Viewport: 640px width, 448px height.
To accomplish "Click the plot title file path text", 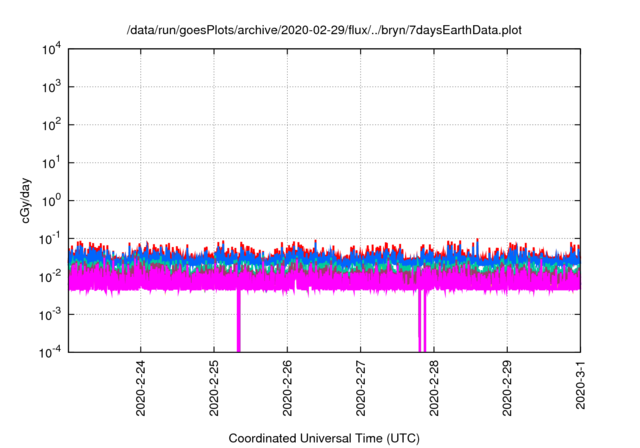I will click(324, 30).
